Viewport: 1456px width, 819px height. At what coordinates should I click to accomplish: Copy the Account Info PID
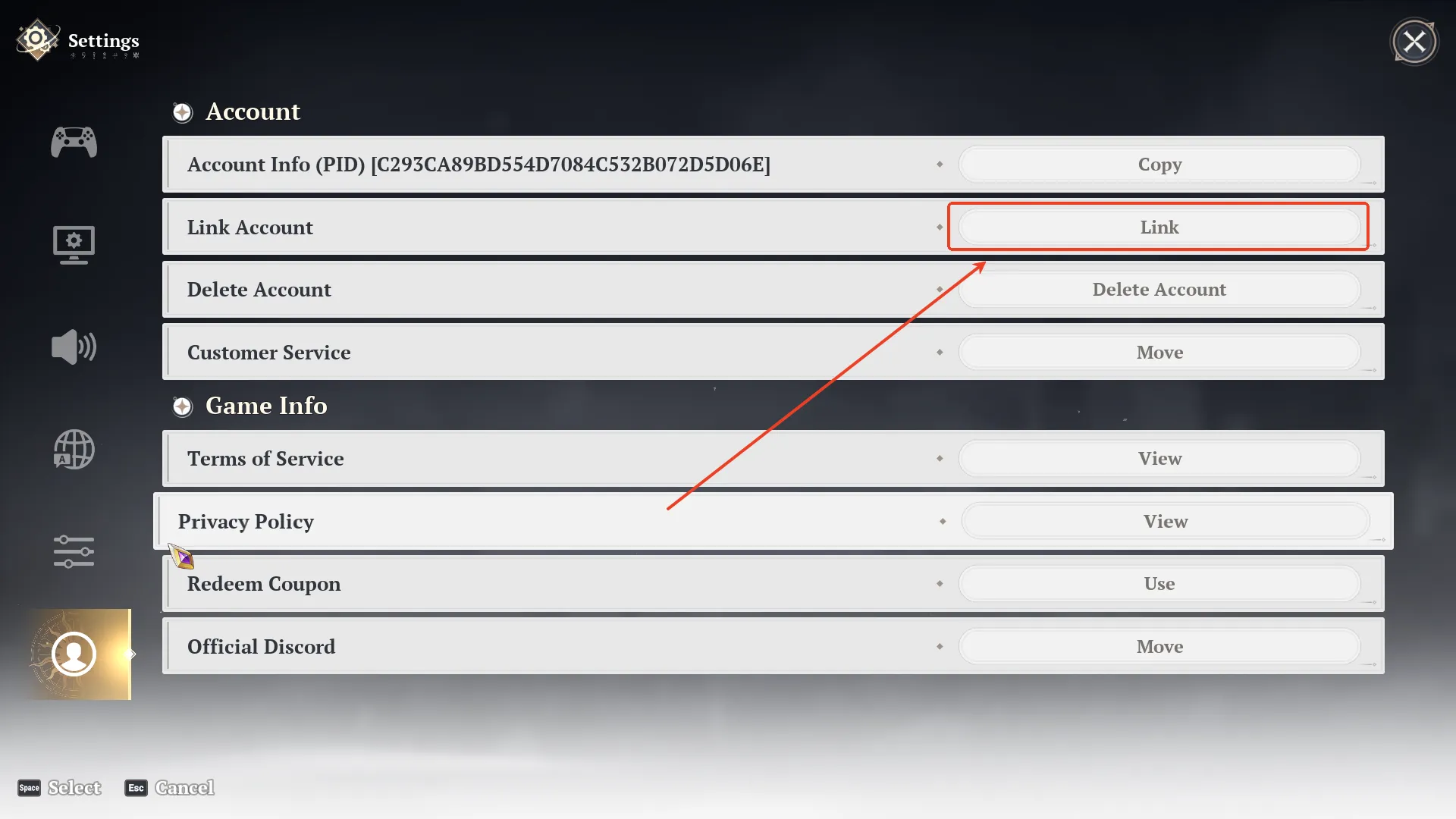click(x=1159, y=165)
